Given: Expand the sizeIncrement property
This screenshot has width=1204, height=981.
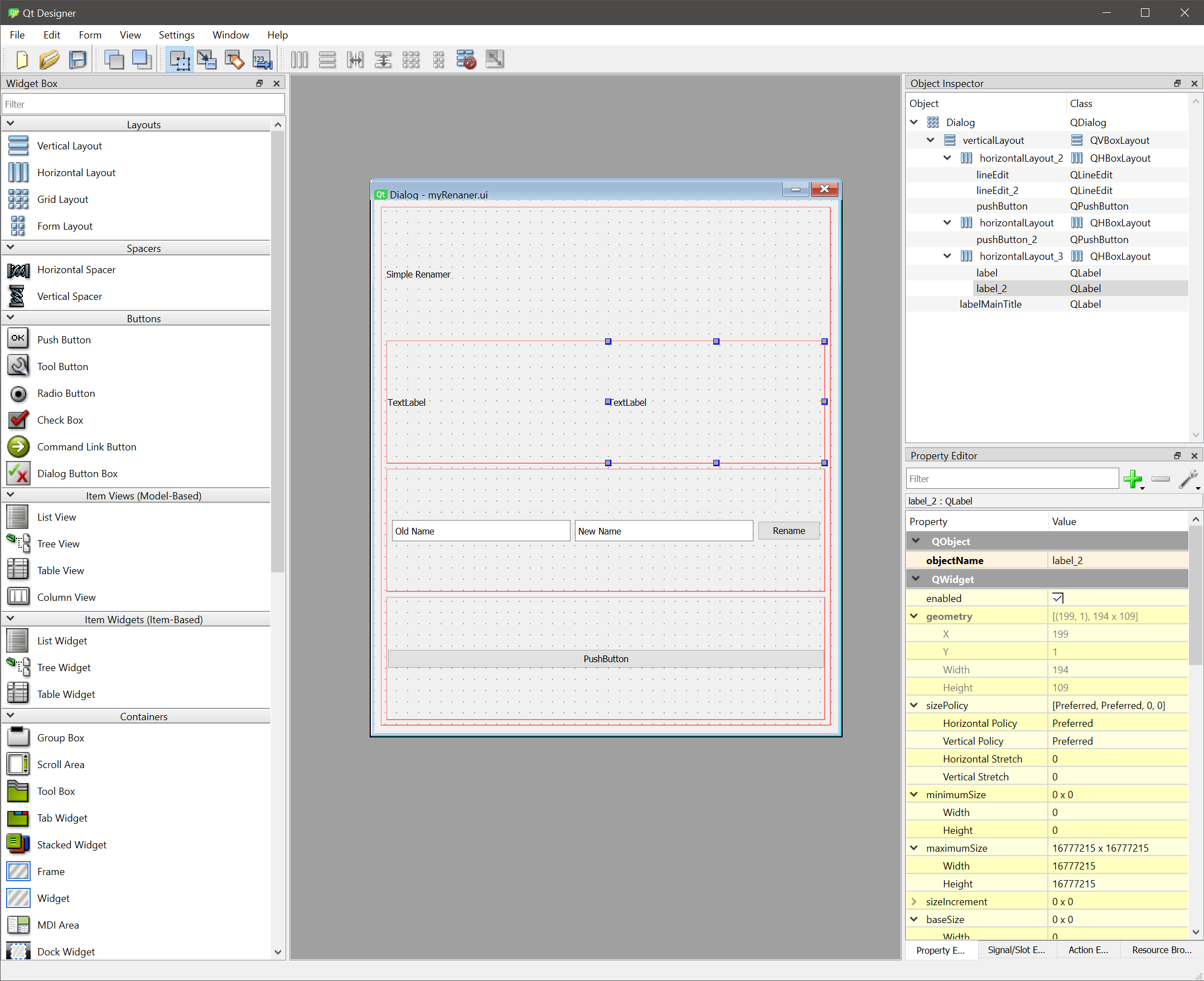Looking at the screenshot, I should (914, 901).
